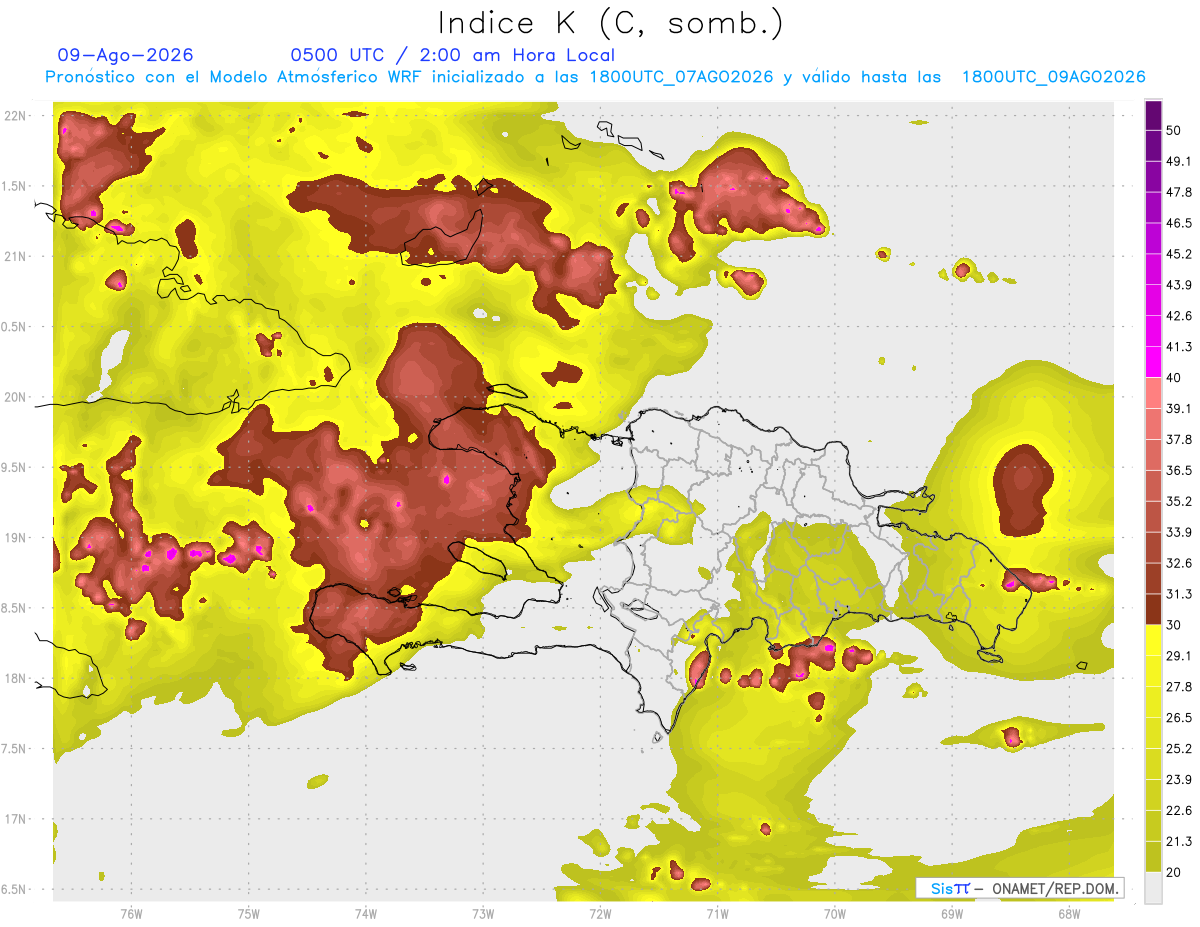Click the "70W" longitude axis label

click(x=835, y=914)
